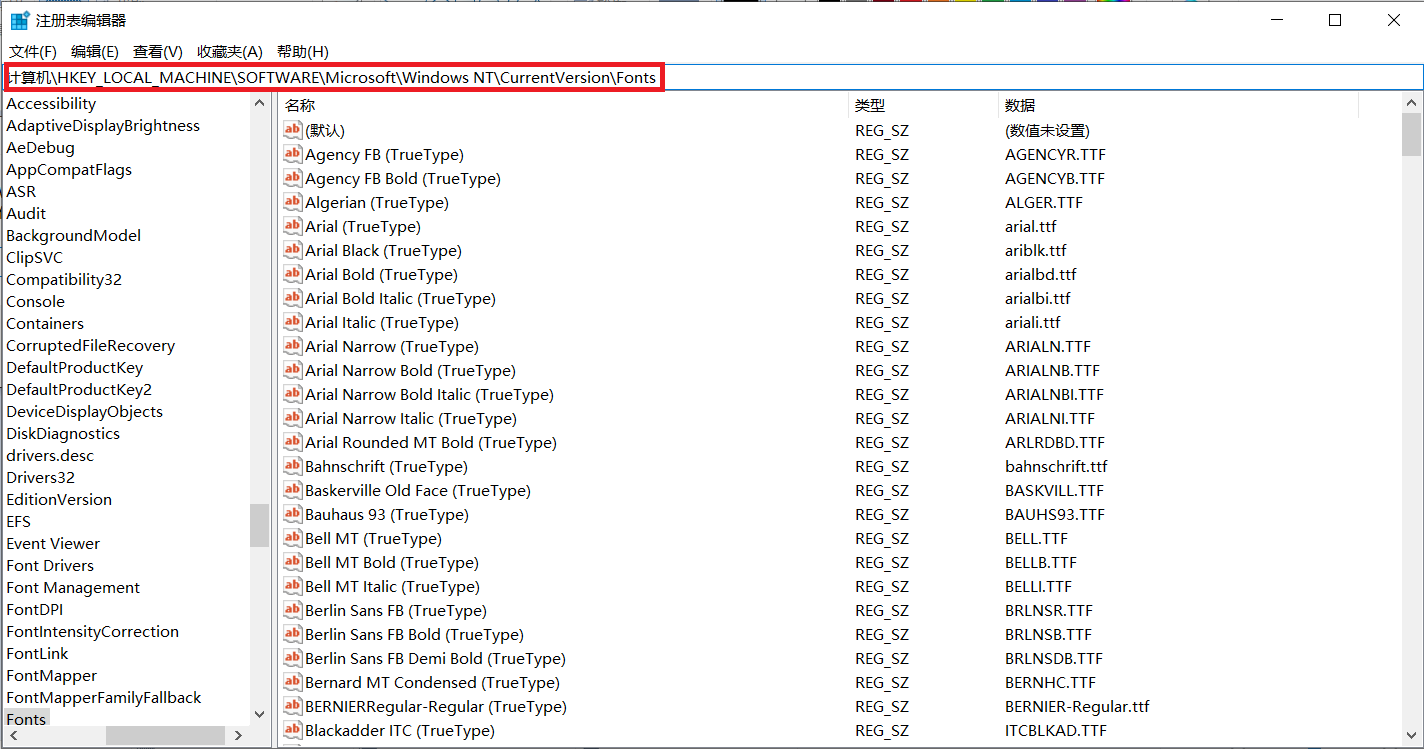Open the 收藏夹(A) menu
1424x749 pixels.
coord(230,52)
